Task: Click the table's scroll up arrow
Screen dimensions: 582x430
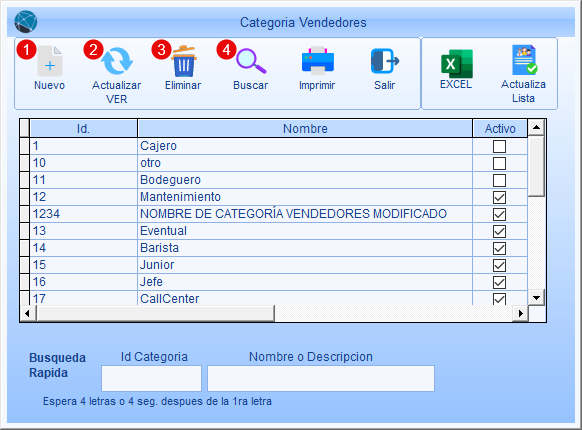Action: click(x=536, y=128)
